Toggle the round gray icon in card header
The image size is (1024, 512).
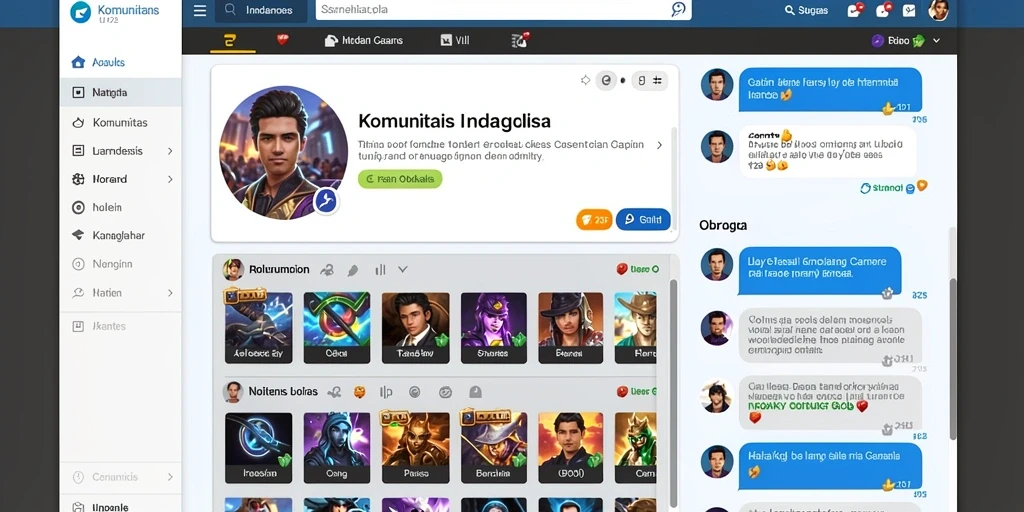[x=606, y=80]
